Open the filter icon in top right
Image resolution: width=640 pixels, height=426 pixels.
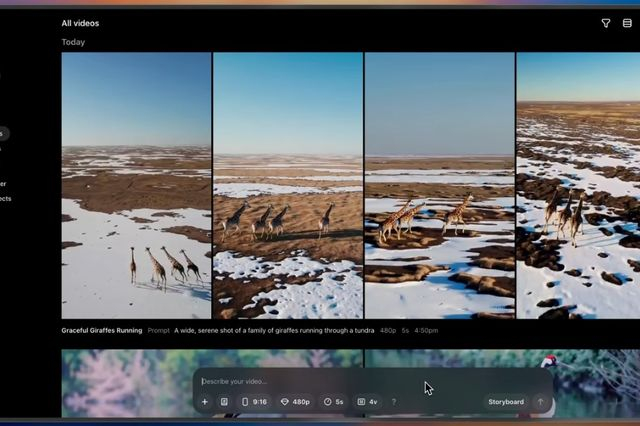605,23
